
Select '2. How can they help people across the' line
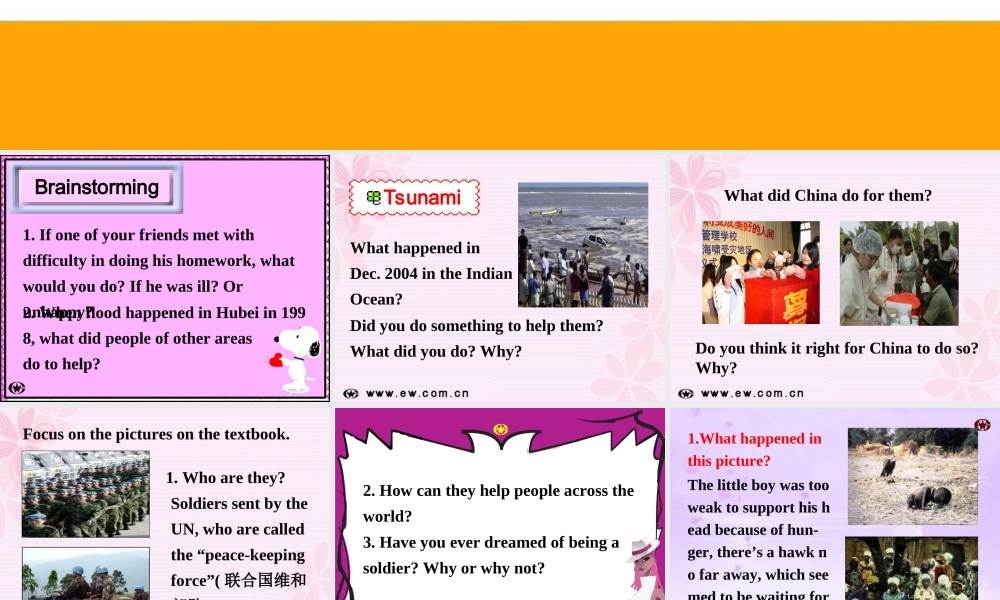point(499,491)
